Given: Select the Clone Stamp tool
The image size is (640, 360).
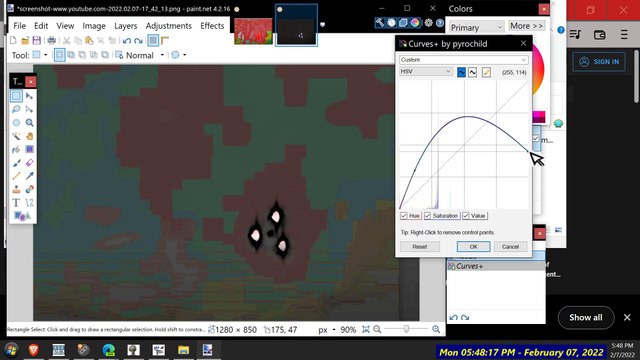Looking at the screenshot, I should click(16, 189).
